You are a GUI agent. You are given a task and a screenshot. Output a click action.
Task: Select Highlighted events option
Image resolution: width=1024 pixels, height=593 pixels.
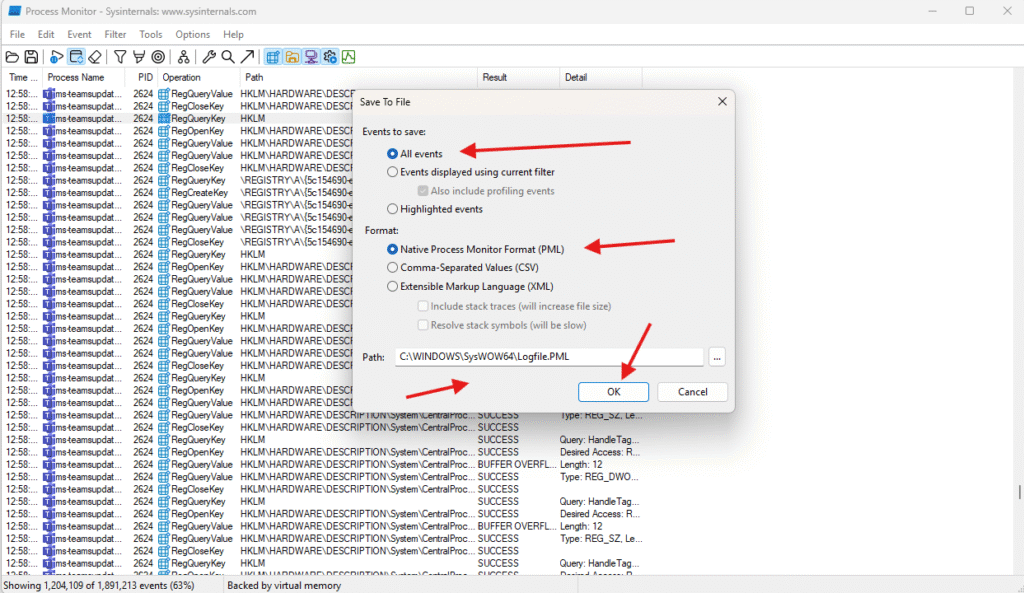(393, 209)
